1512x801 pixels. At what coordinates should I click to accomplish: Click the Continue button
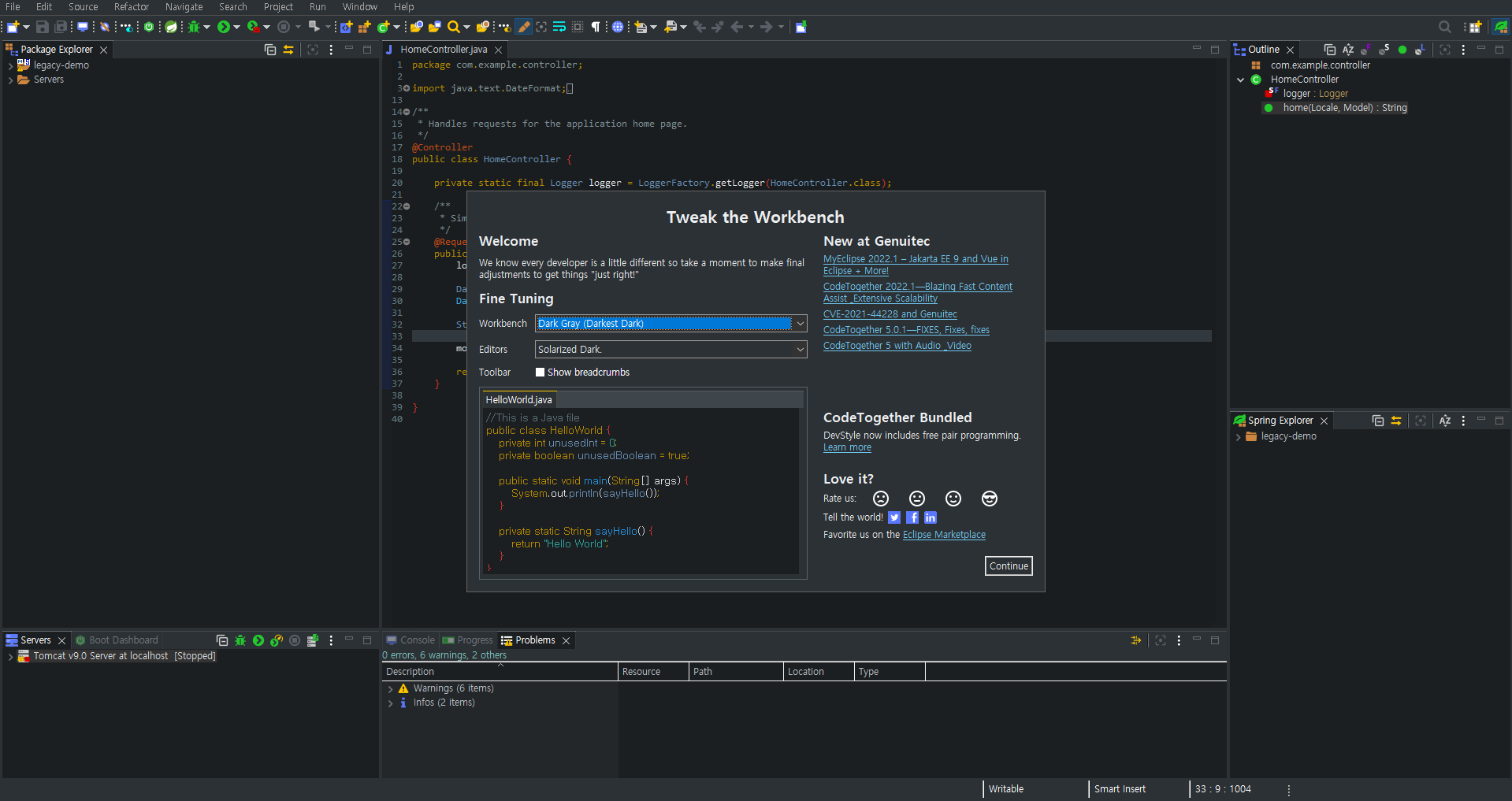(1009, 566)
